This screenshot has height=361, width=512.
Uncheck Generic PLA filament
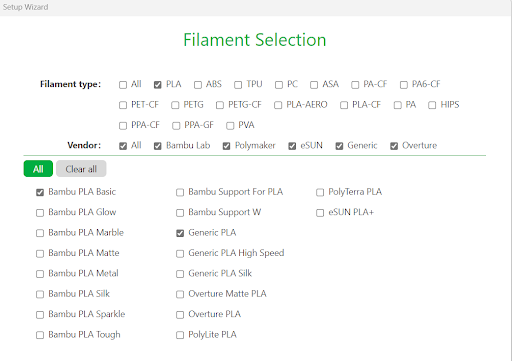pyautogui.click(x=180, y=233)
